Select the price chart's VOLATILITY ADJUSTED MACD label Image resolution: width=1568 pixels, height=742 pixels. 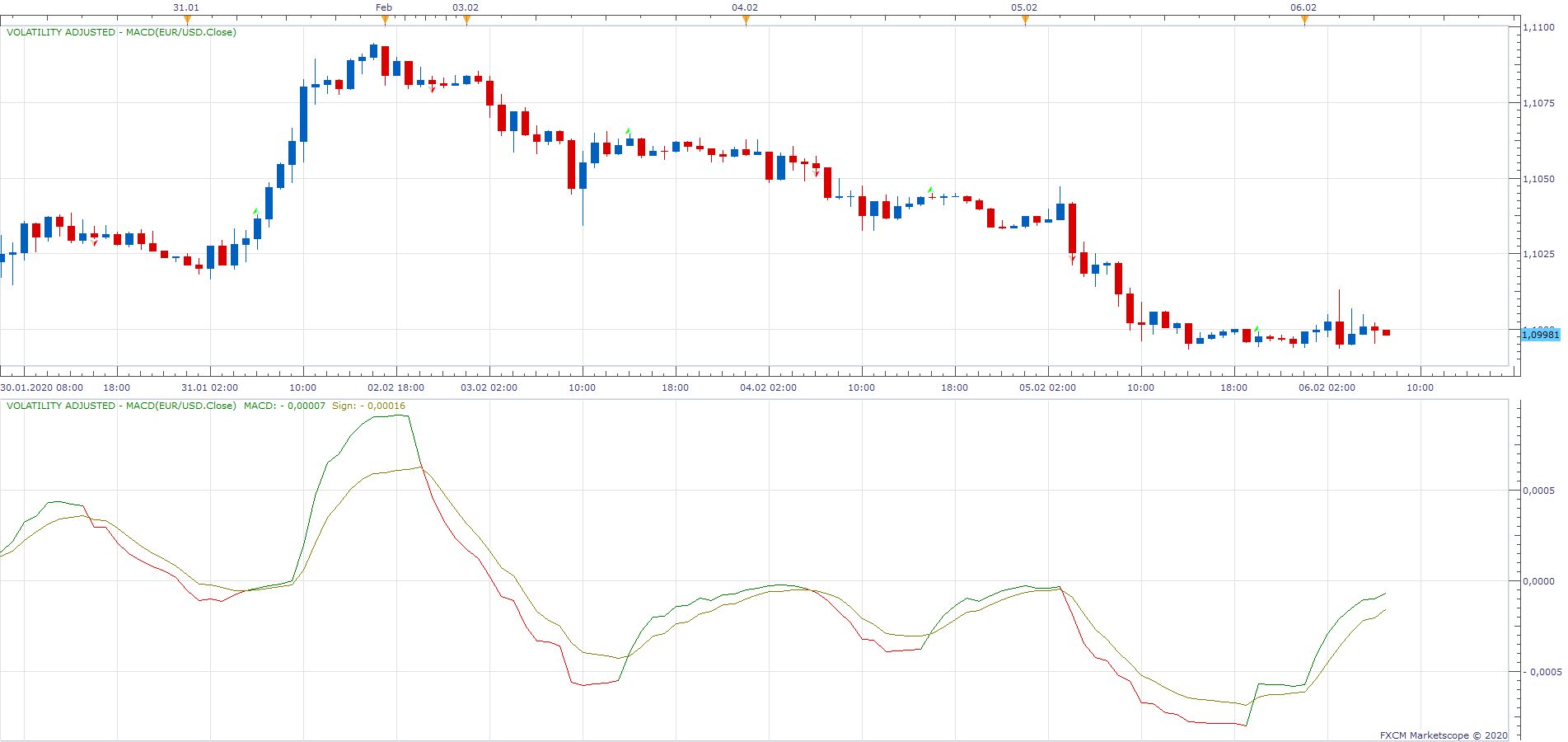click(x=121, y=32)
